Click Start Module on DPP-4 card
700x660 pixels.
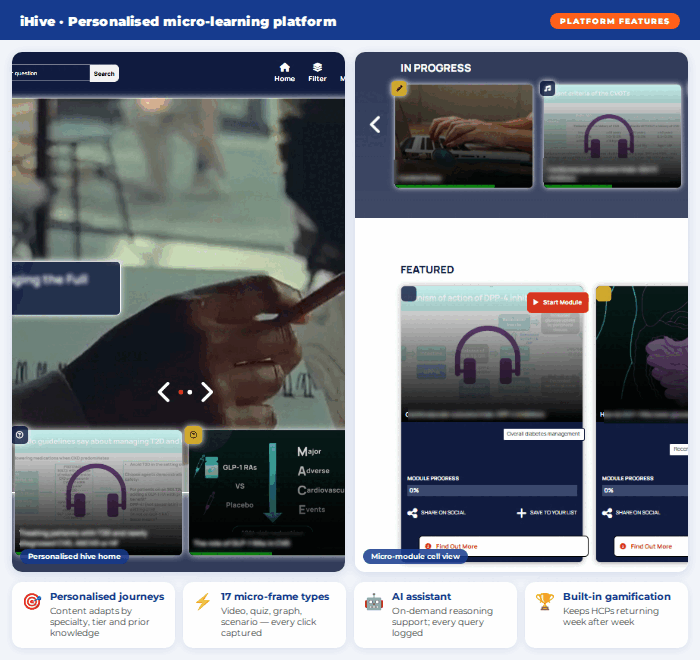(558, 302)
